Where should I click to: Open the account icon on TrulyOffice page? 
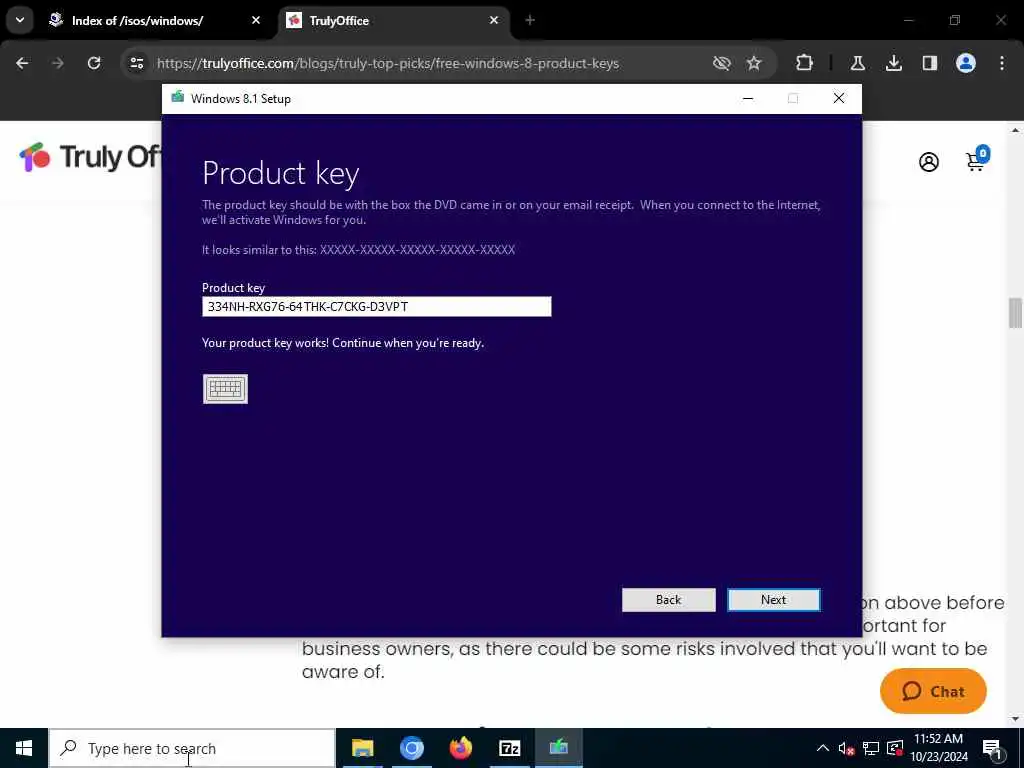[929, 162]
